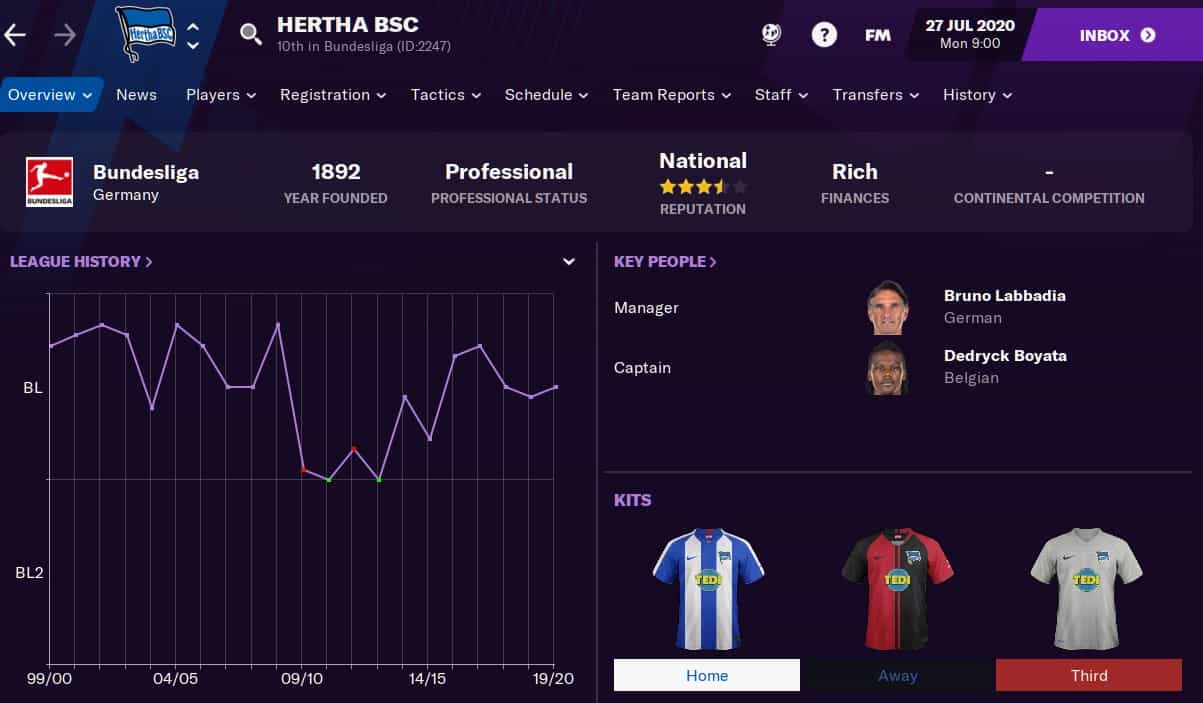This screenshot has height=703, width=1203.
Task: Switch to the Third kit
Action: [1089, 675]
